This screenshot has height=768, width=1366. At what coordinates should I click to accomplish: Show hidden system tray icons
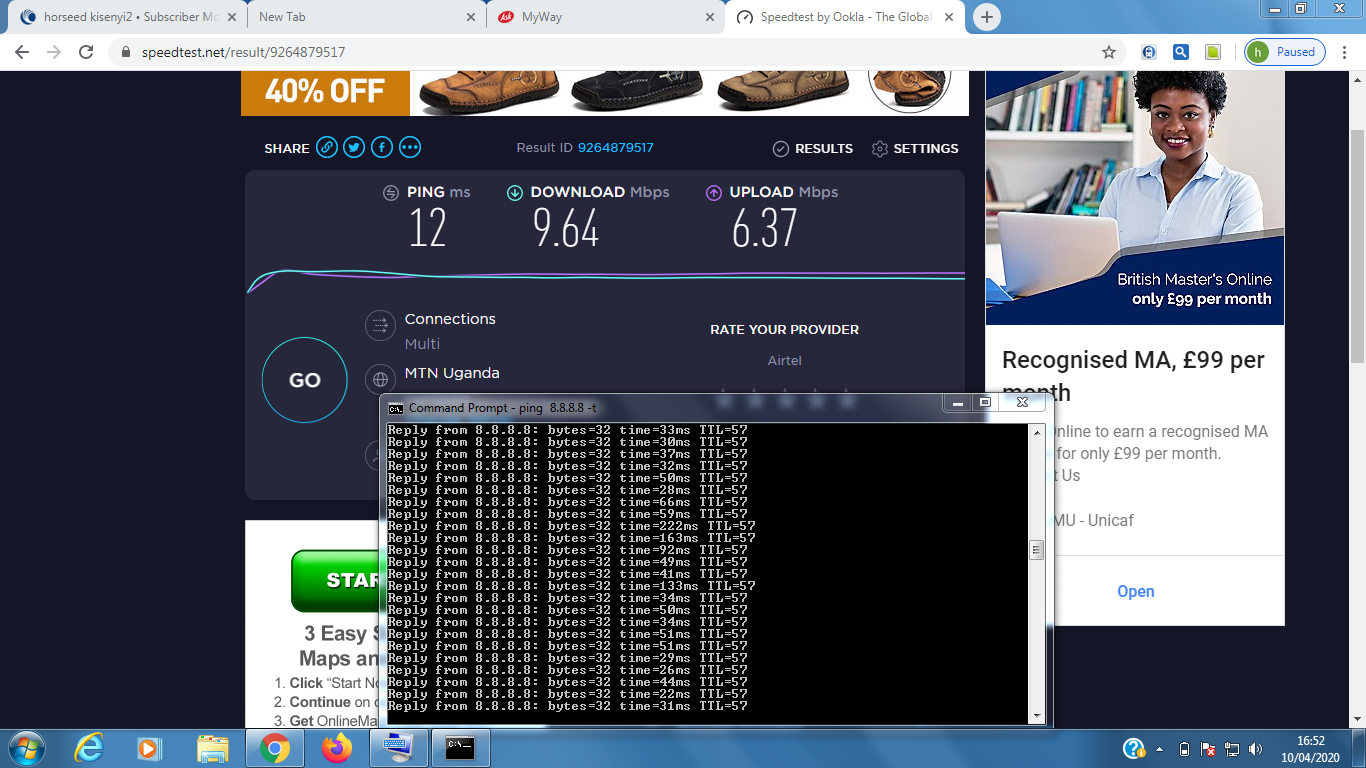click(1160, 748)
